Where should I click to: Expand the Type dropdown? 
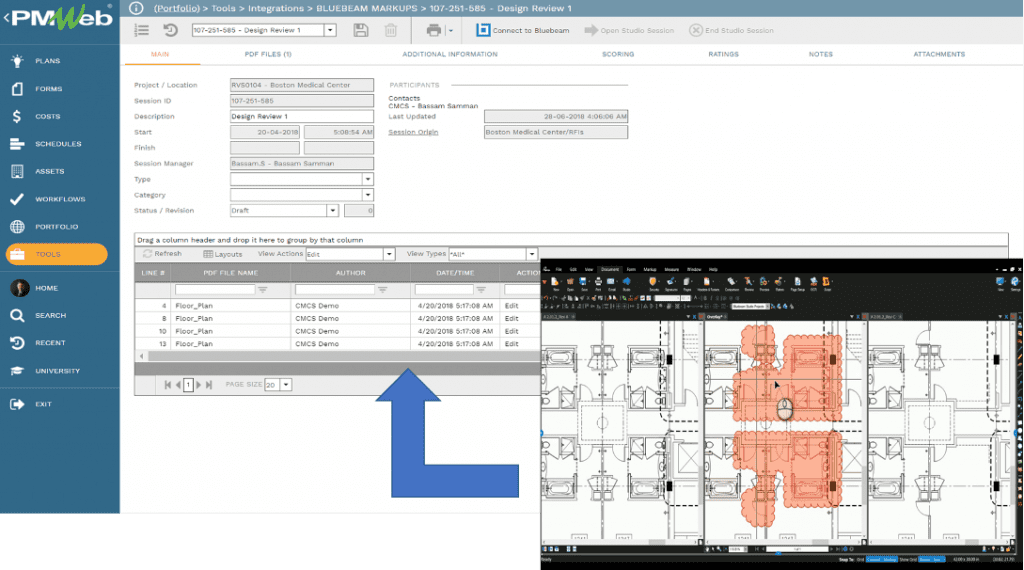(368, 179)
